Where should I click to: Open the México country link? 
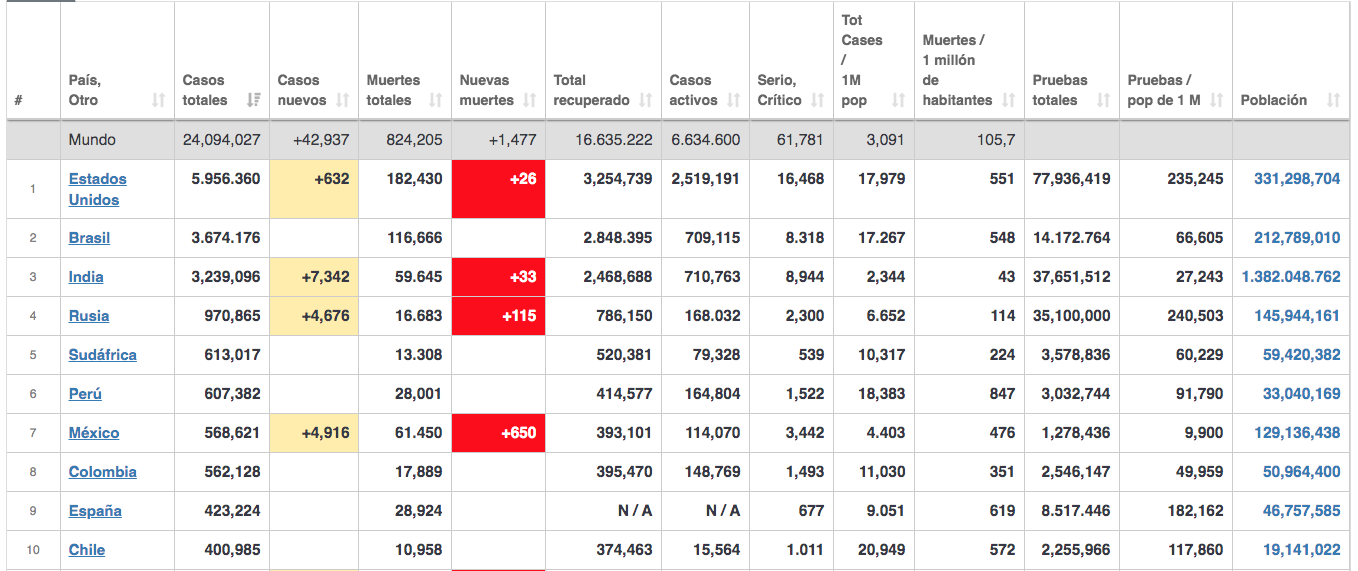tap(94, 433)
